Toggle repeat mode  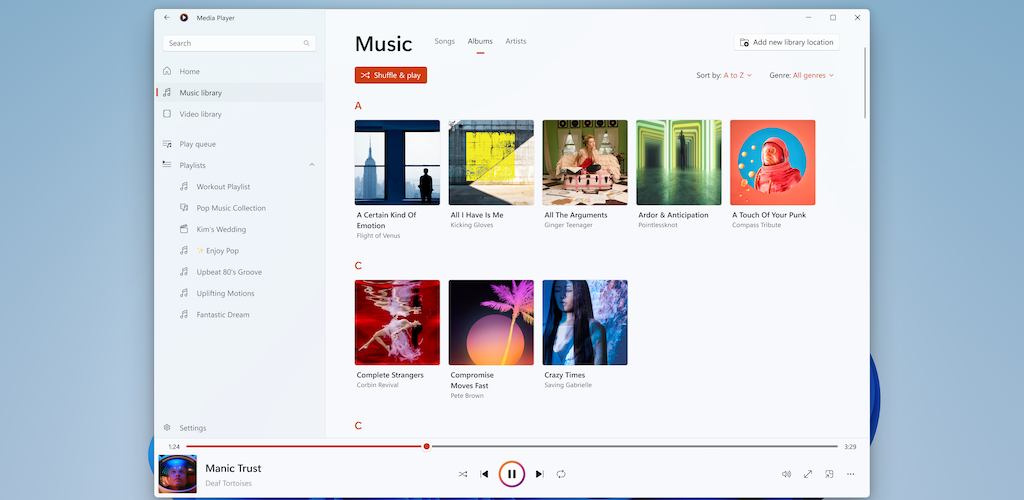tap(561, 474)
